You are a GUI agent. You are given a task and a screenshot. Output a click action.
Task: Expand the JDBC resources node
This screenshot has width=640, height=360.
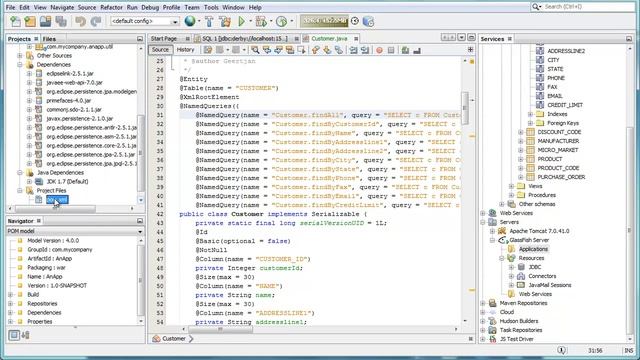tap(511, 267)
